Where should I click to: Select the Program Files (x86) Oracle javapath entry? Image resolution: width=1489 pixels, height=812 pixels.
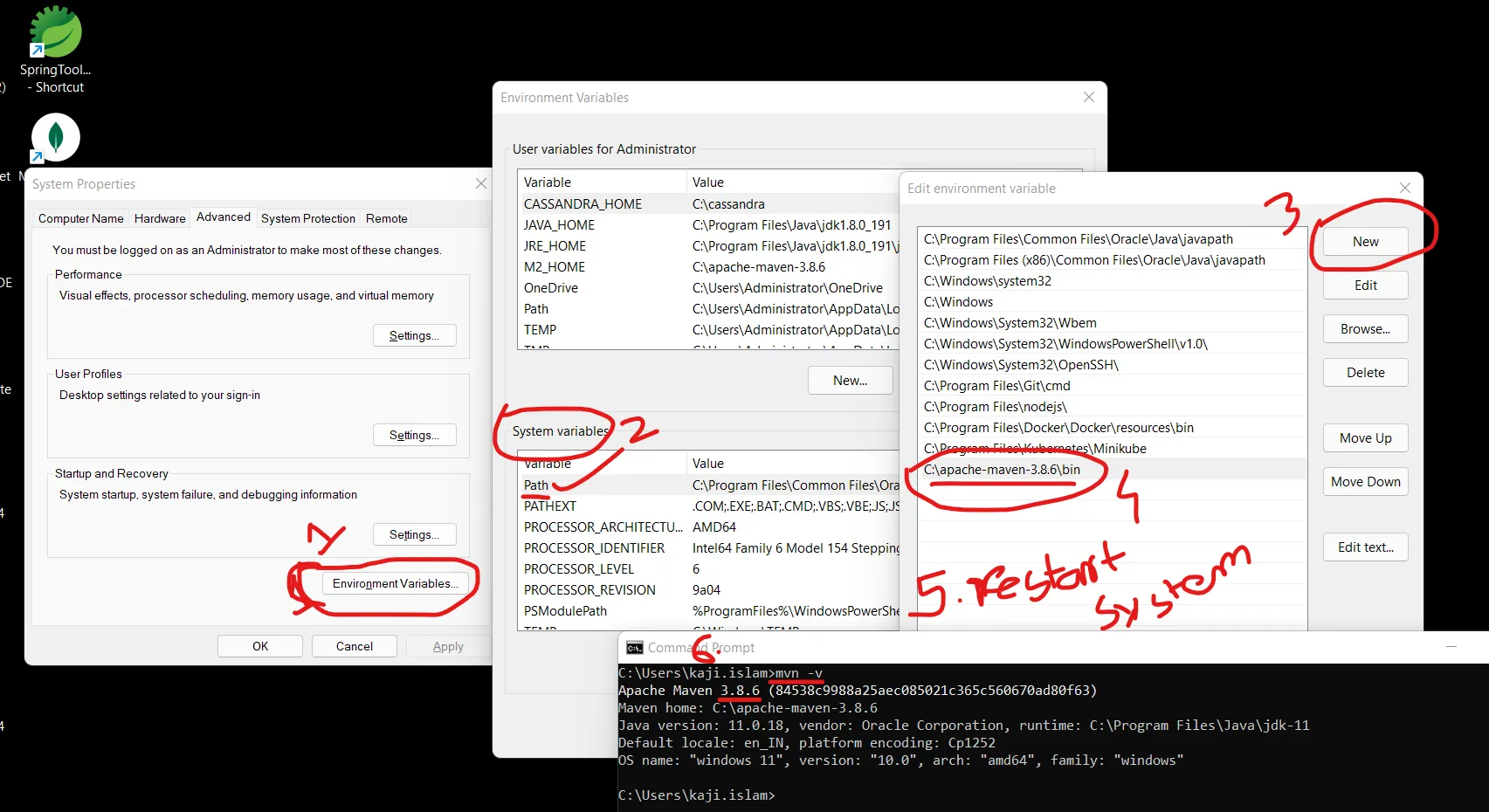coord(1113,260)
